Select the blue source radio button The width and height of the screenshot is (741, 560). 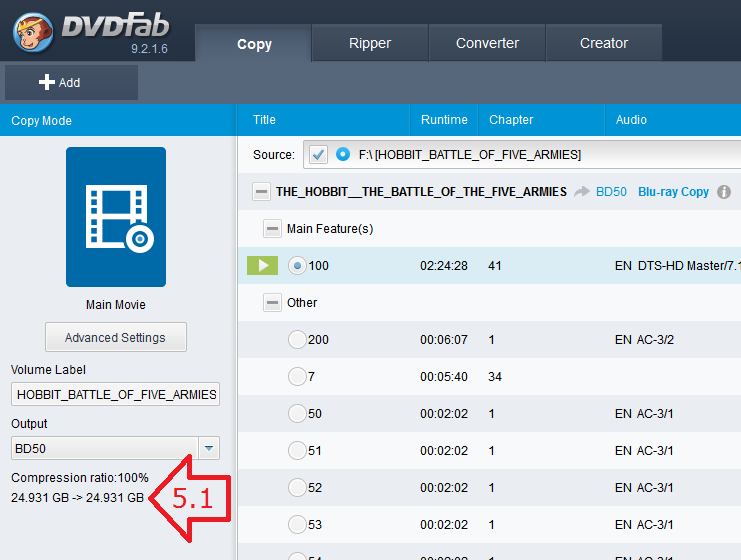pos(343,154)
